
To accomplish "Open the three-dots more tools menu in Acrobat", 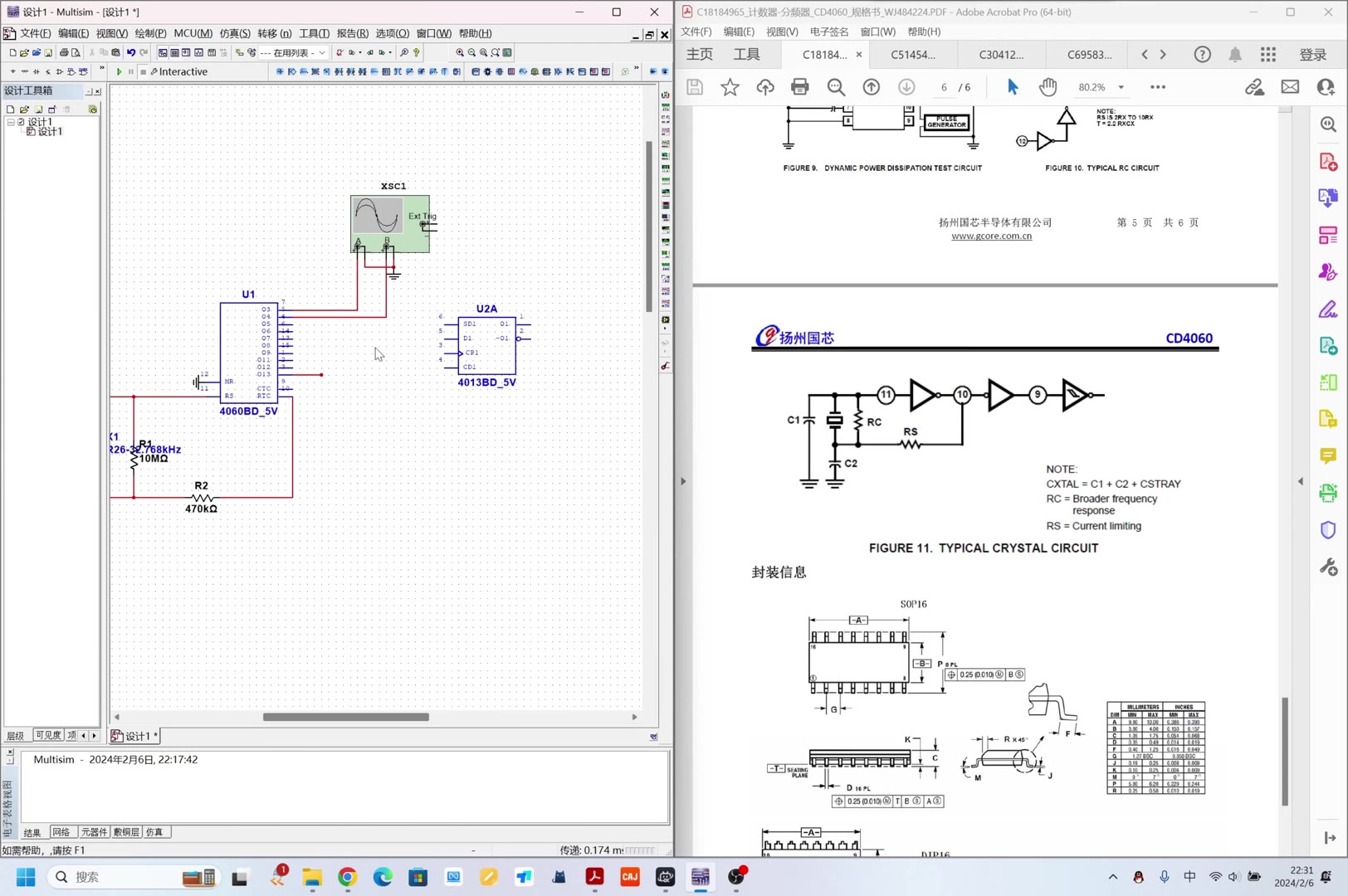I will point(1158,86).
